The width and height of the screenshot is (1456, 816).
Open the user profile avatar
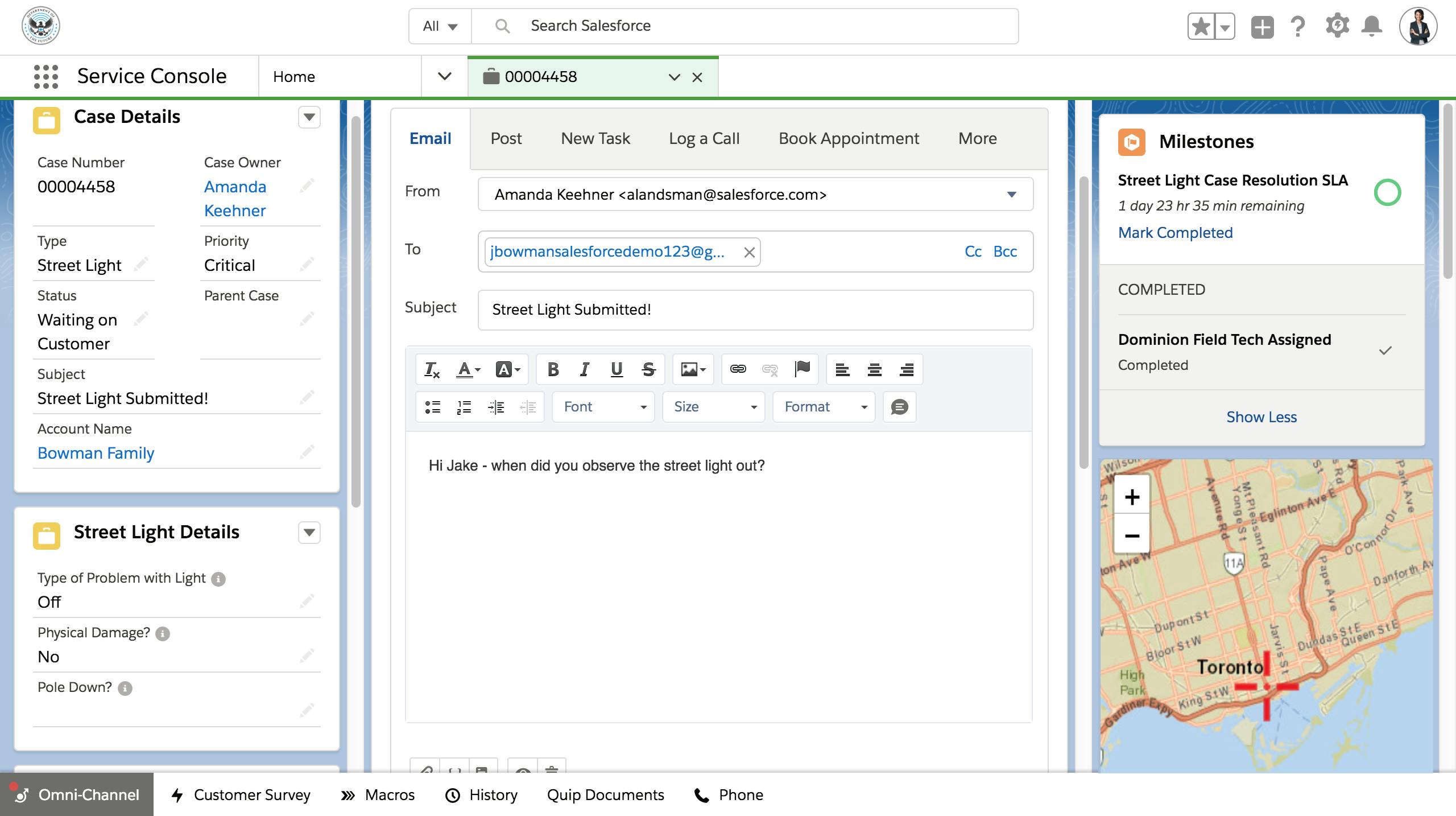pos(1418,26)
